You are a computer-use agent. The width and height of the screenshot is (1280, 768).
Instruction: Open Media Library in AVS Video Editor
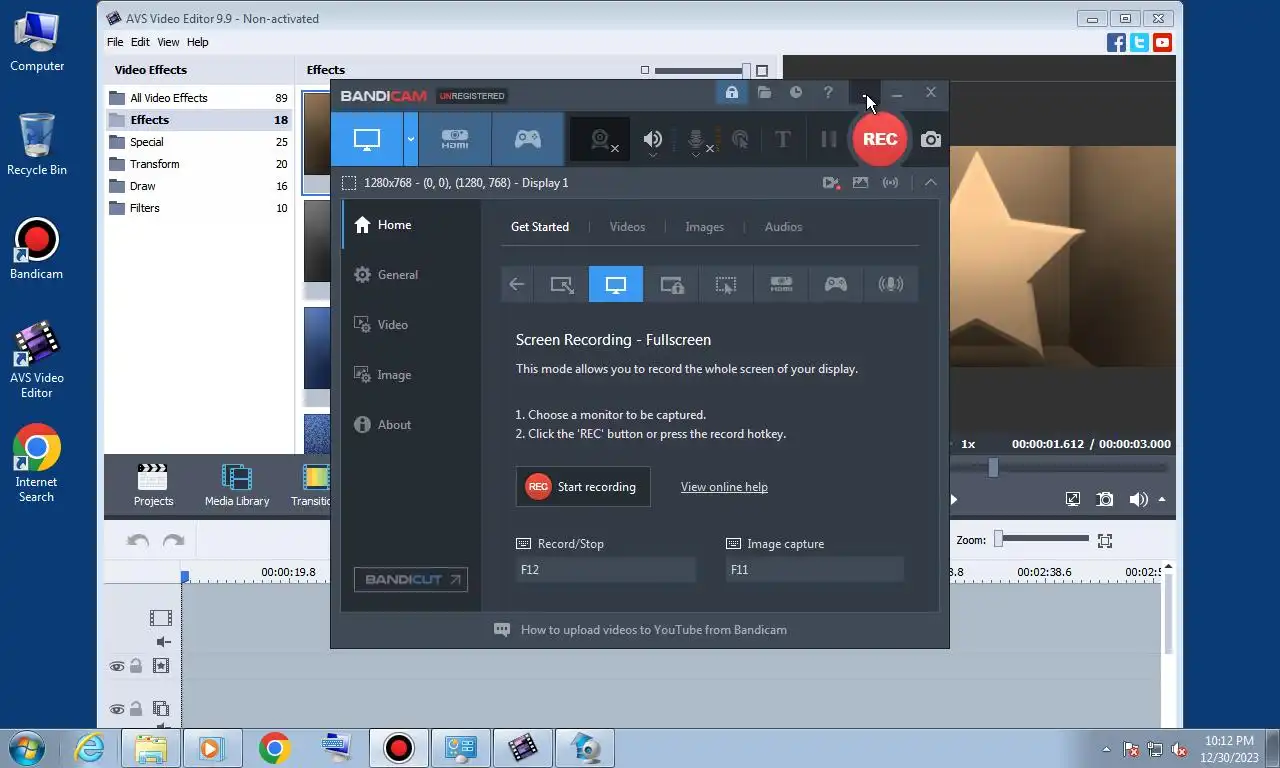237,485
